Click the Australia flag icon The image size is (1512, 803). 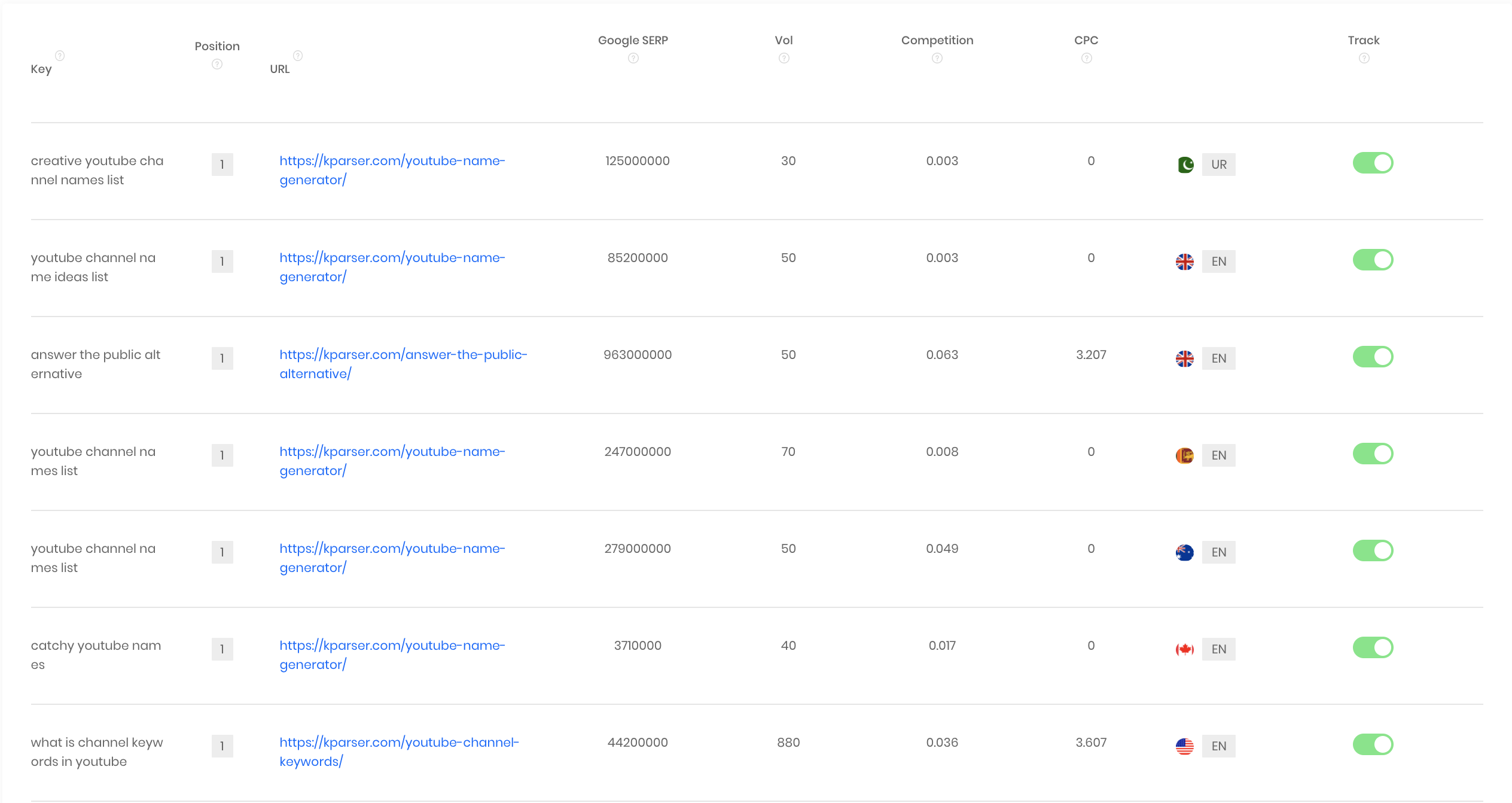[1185, 552]
